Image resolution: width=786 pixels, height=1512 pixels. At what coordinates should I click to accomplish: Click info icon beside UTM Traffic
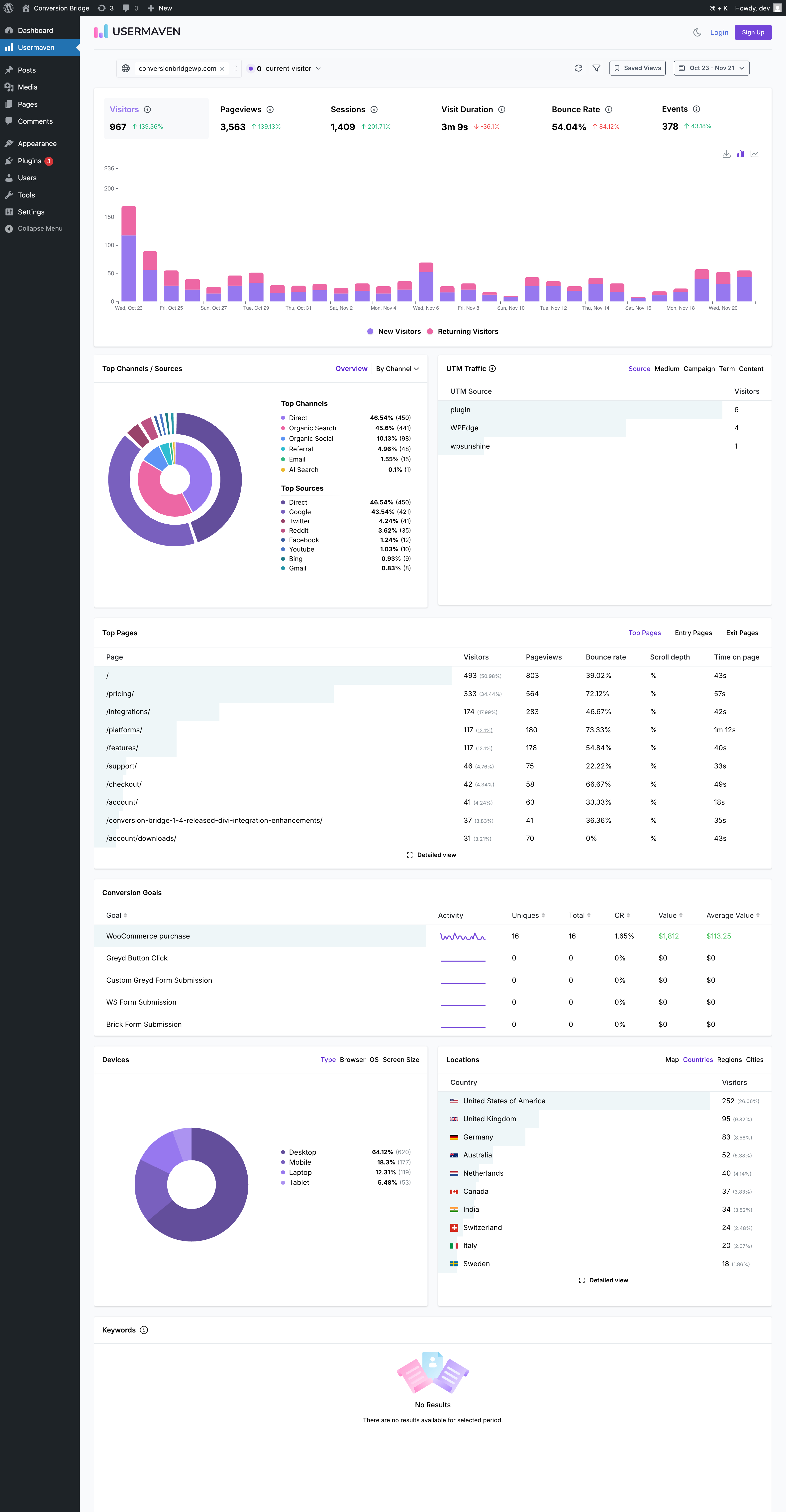pyautogui.click(x=492, y=369)
